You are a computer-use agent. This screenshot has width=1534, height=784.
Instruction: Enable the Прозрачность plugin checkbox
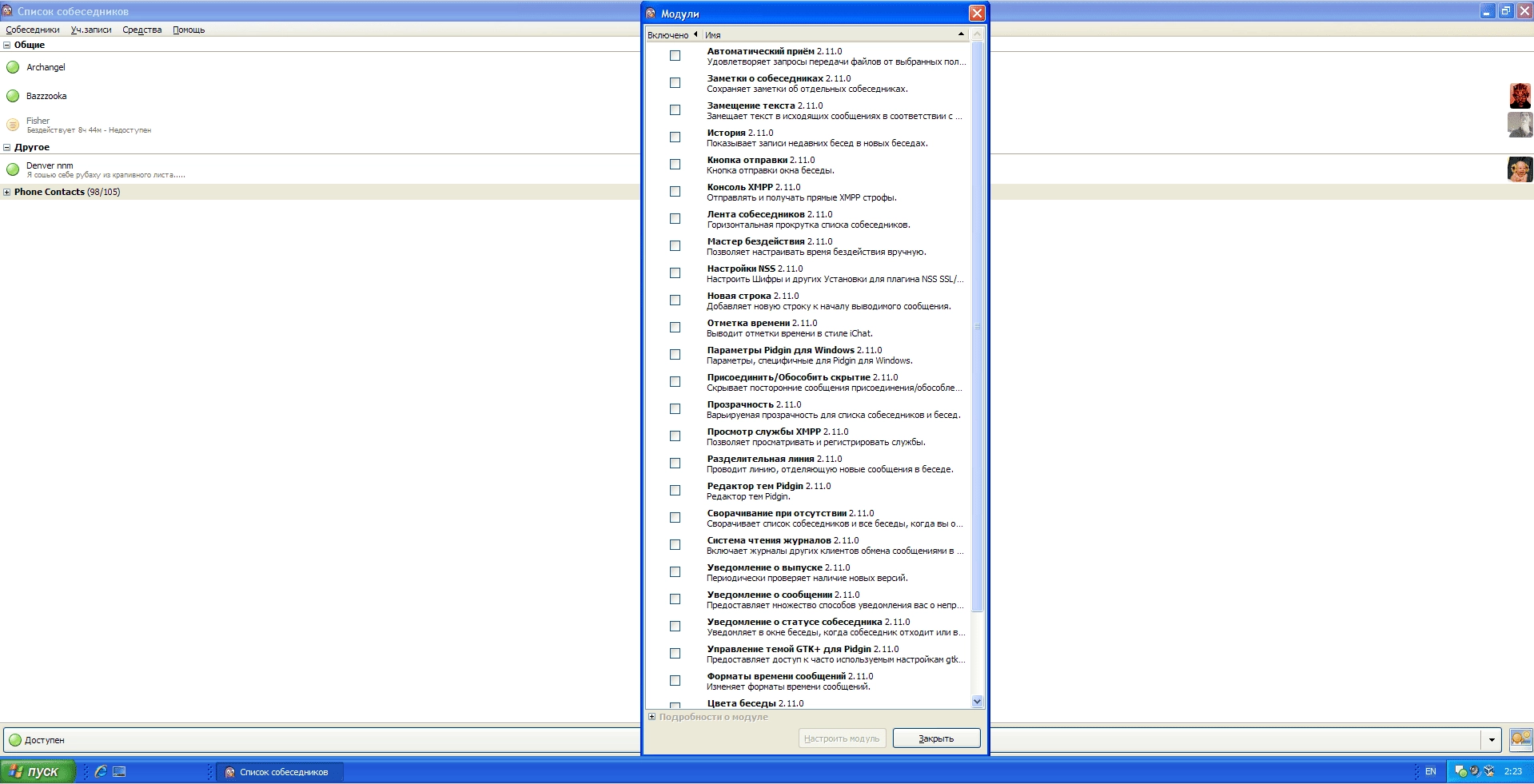[675, 409]
